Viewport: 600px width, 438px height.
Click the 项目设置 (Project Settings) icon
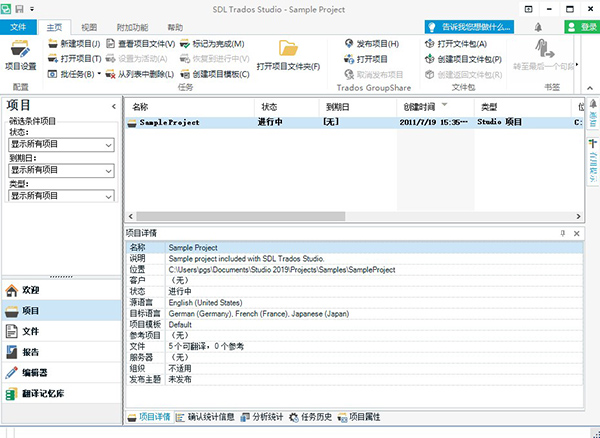tap(20, 54)
